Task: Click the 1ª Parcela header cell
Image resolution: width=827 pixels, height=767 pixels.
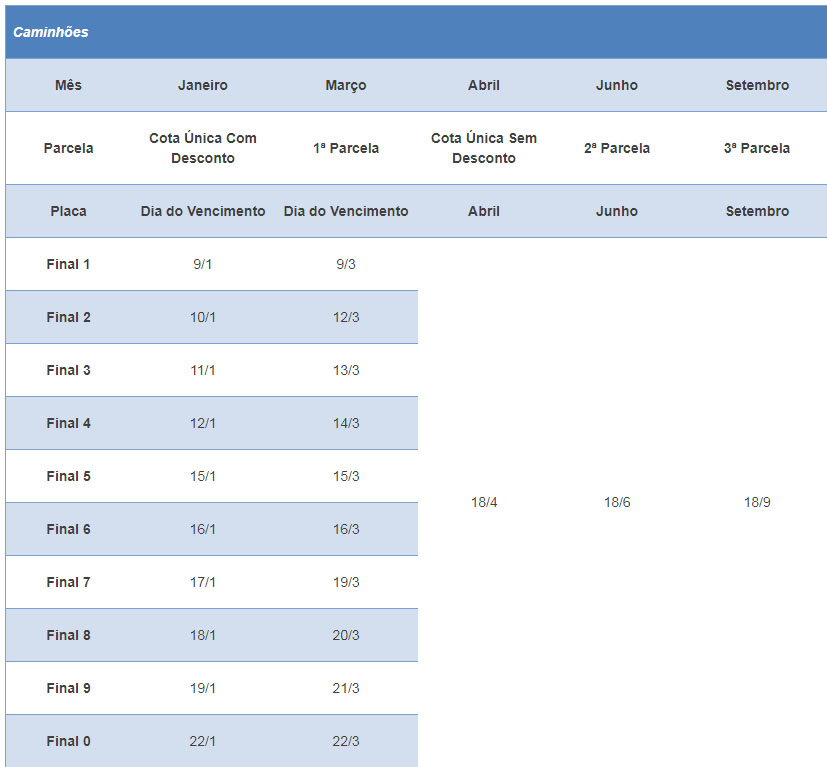Action: click(x=346, y=148)
